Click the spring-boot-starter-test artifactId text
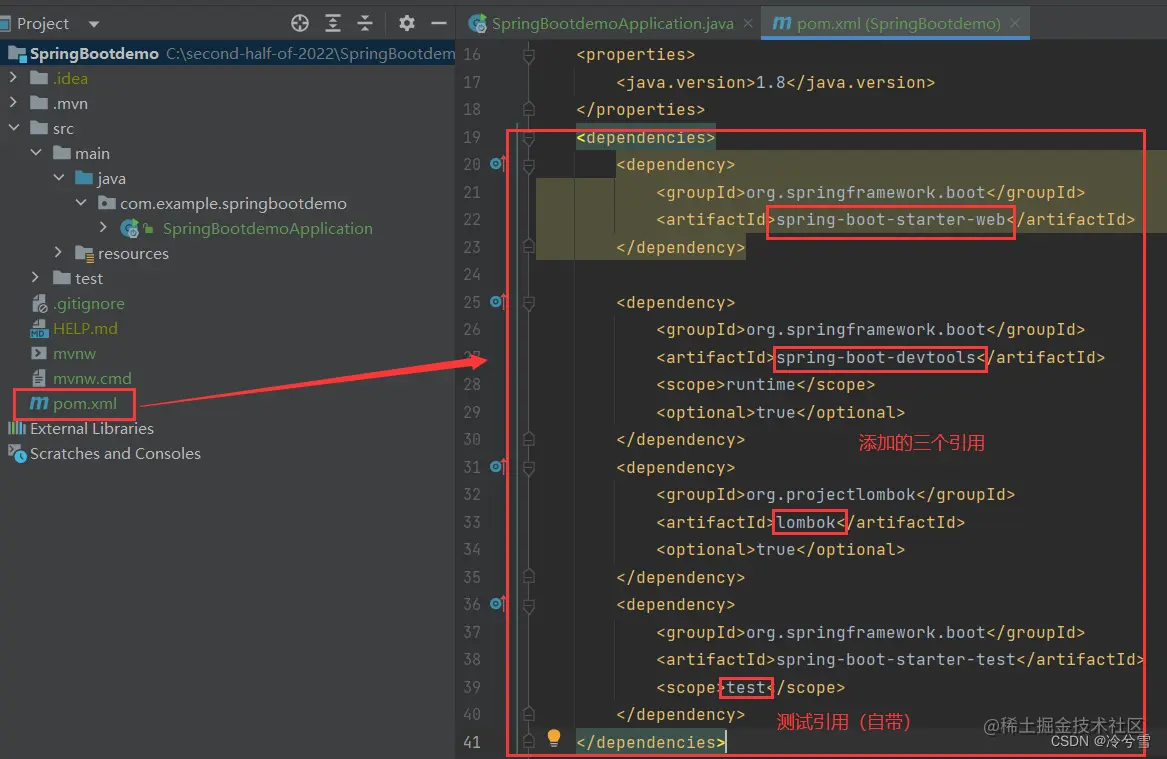The height and width of the screenshot is (759, 1167). [x=895, y=659]
